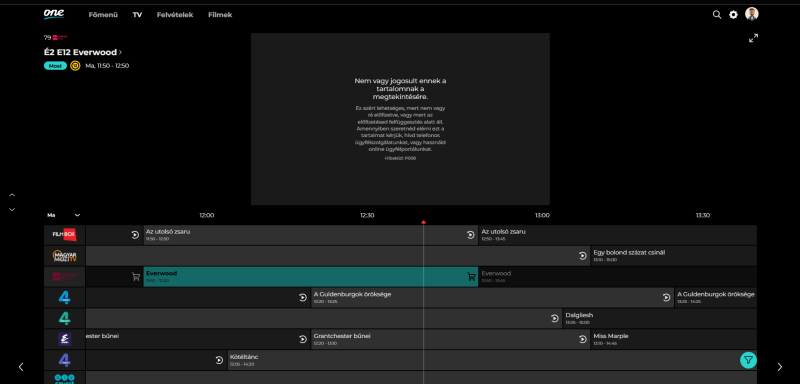
Task: Click the round record icon beside Most badge
Action: coord(75,66)
